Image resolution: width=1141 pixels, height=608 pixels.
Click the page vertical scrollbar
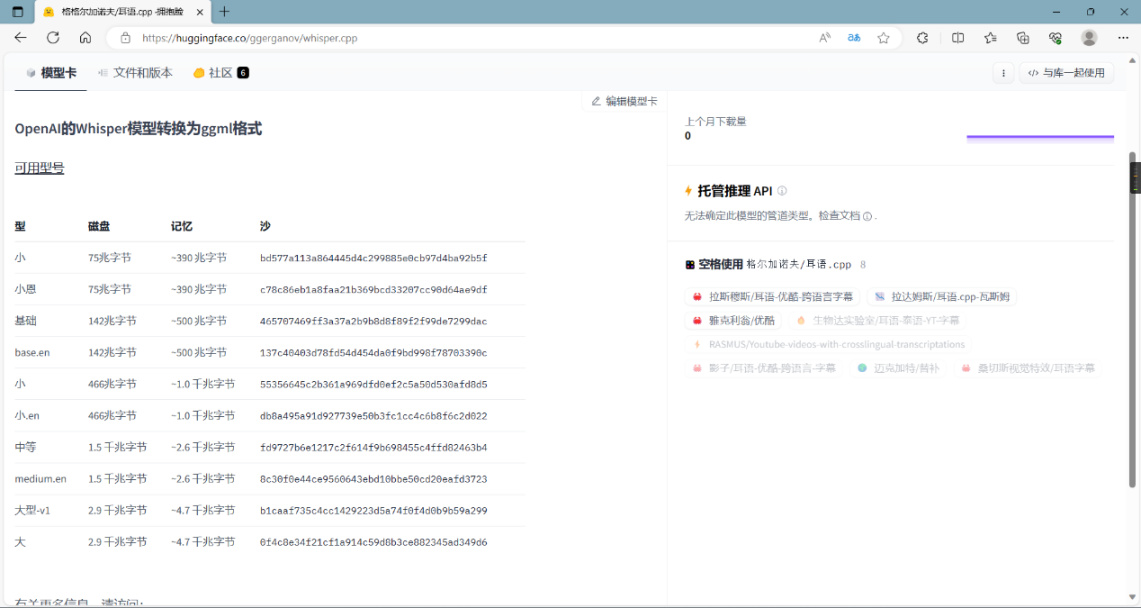[1132, 320]
